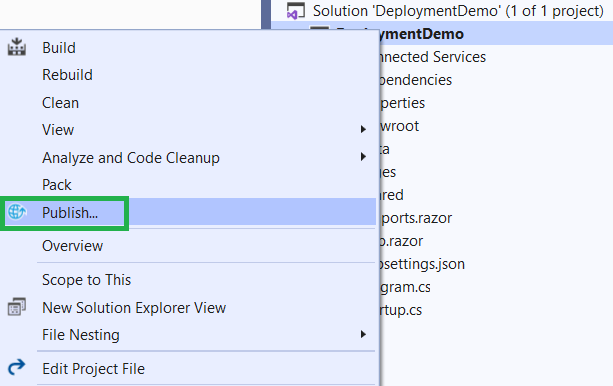Screen dimensions: 613x386
Task: Click the globe Publish icon
Action: pos(17,212)
